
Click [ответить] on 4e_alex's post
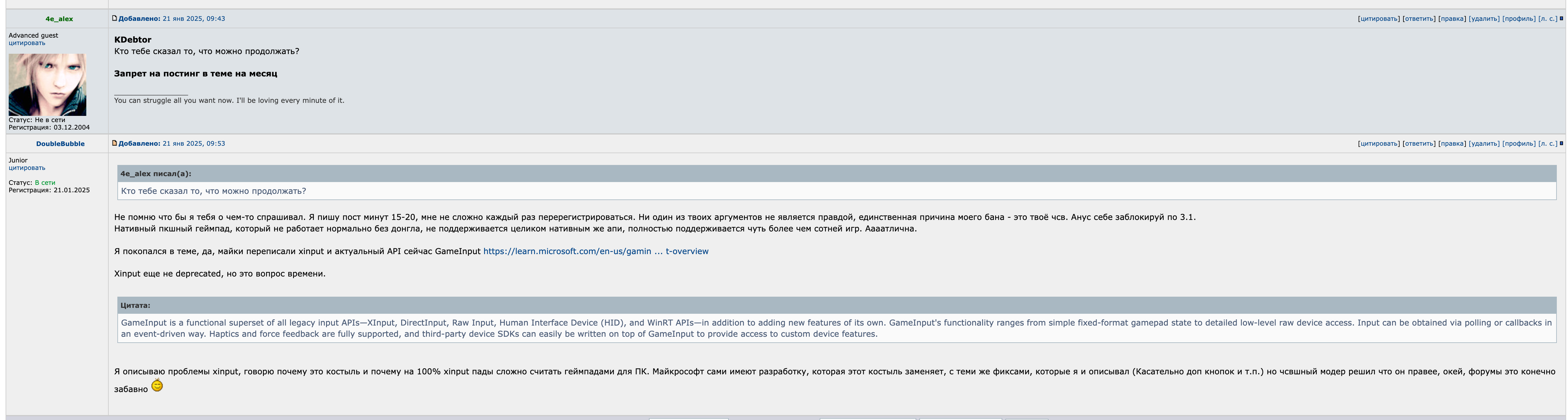pyautogui.click(x=1419, y=19)
